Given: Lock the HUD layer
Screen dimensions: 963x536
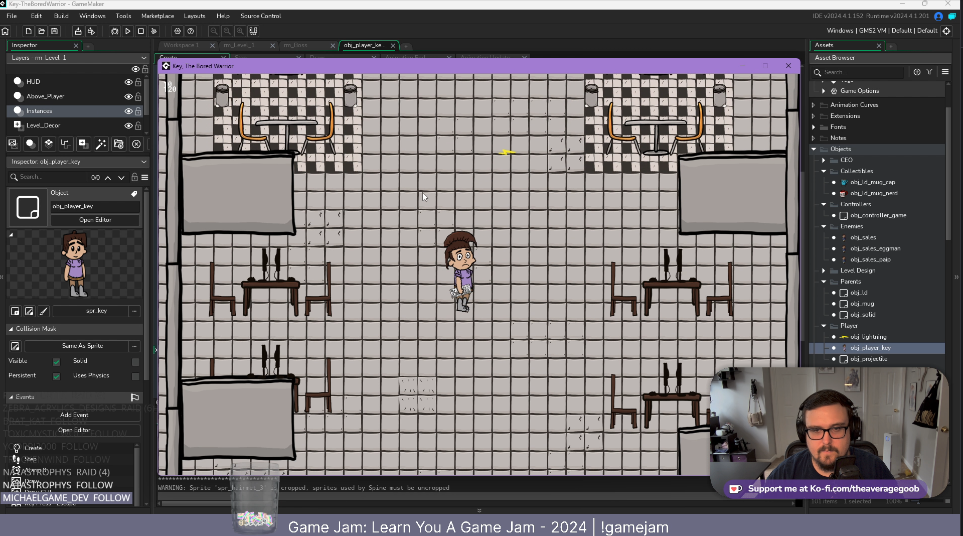Looking at the screenshot, I should coord(138,82).
